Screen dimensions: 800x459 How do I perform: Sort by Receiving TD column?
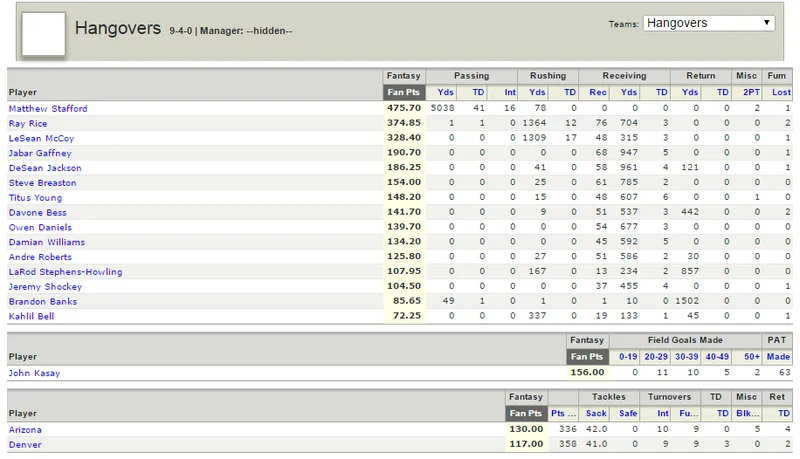click(662, 92)
